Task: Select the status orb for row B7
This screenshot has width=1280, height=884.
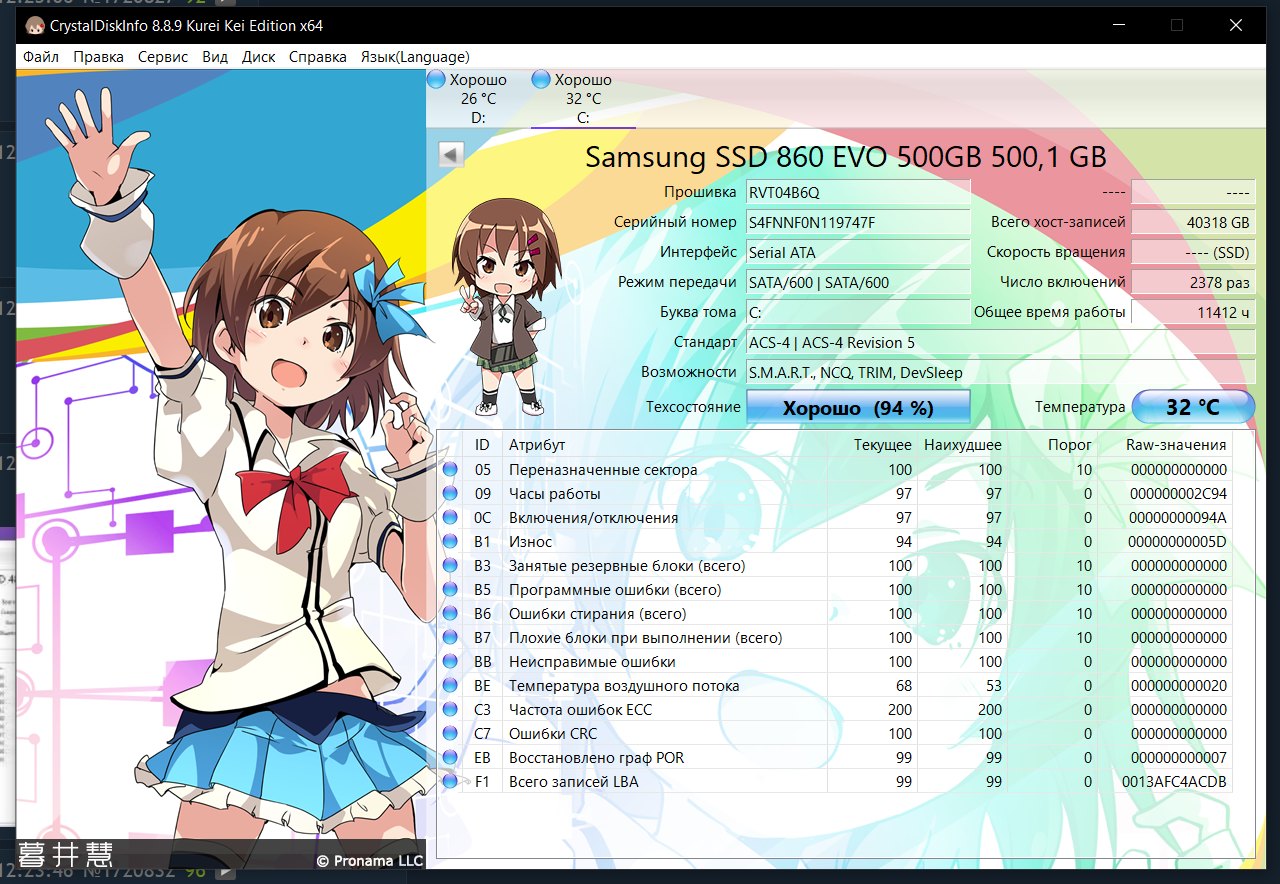Action: click(450, 638)
